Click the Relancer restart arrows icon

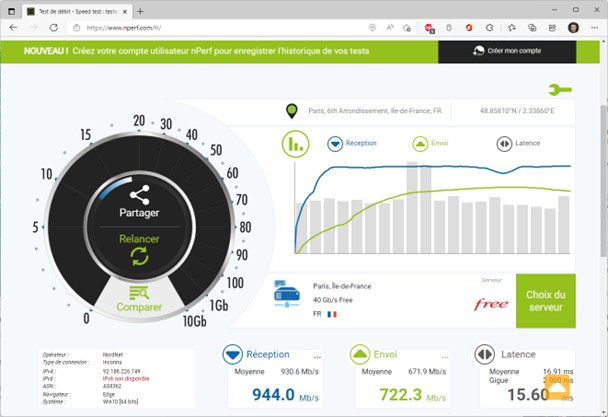[139, 257]
